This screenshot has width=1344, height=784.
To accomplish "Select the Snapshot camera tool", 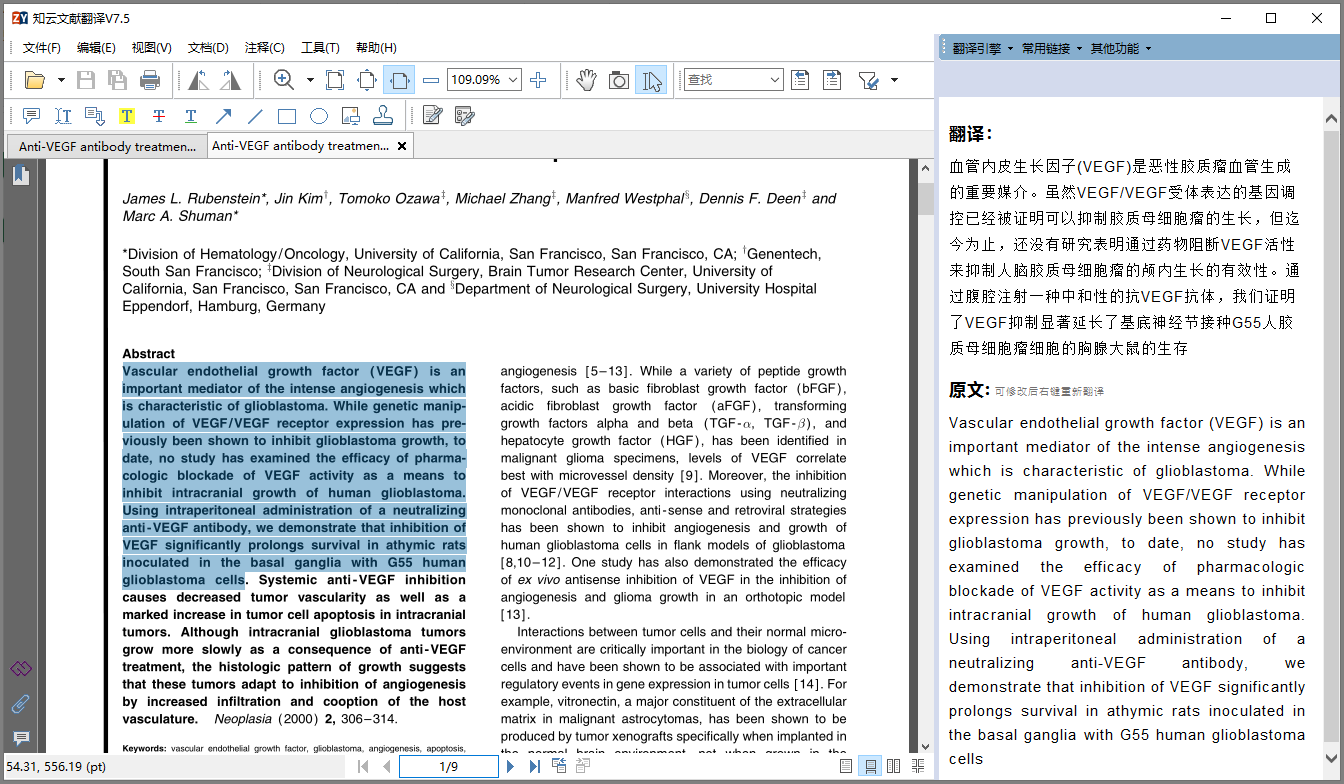I will tap(619, 80).
